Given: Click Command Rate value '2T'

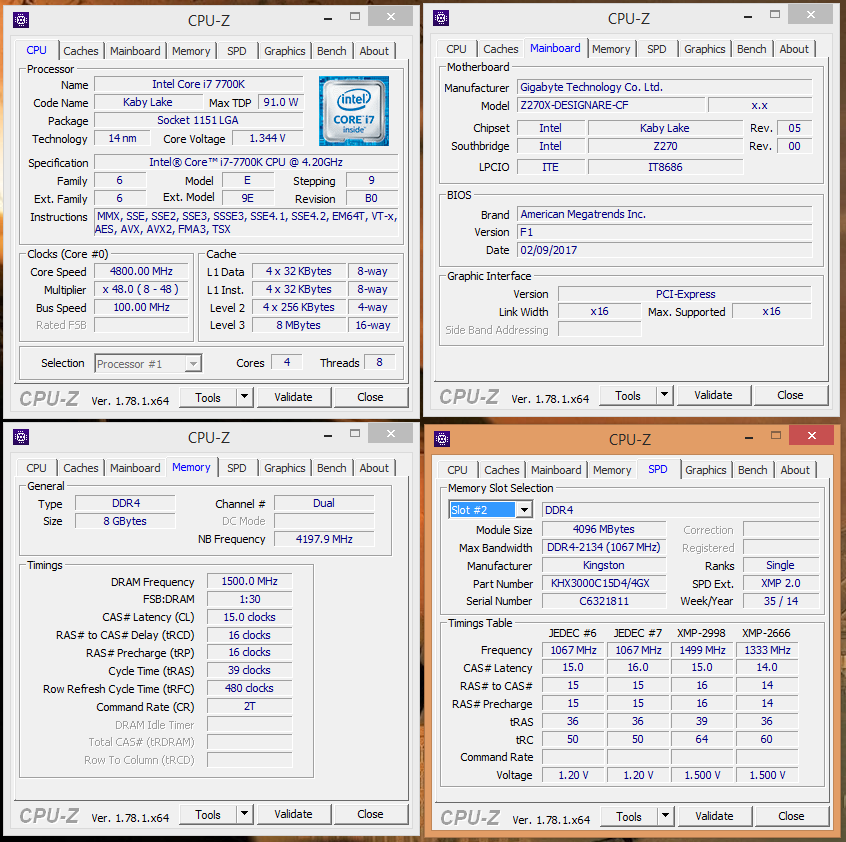Looking at the screenshot, I should pos(249,707).
